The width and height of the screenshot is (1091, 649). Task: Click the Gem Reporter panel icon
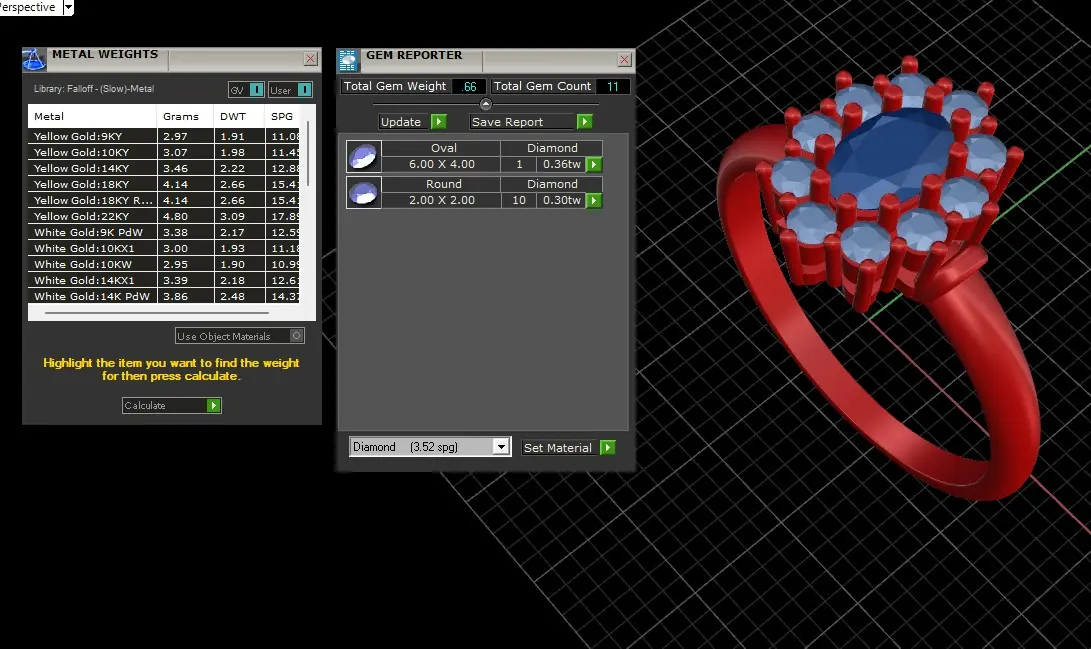(x=348, y=61)
